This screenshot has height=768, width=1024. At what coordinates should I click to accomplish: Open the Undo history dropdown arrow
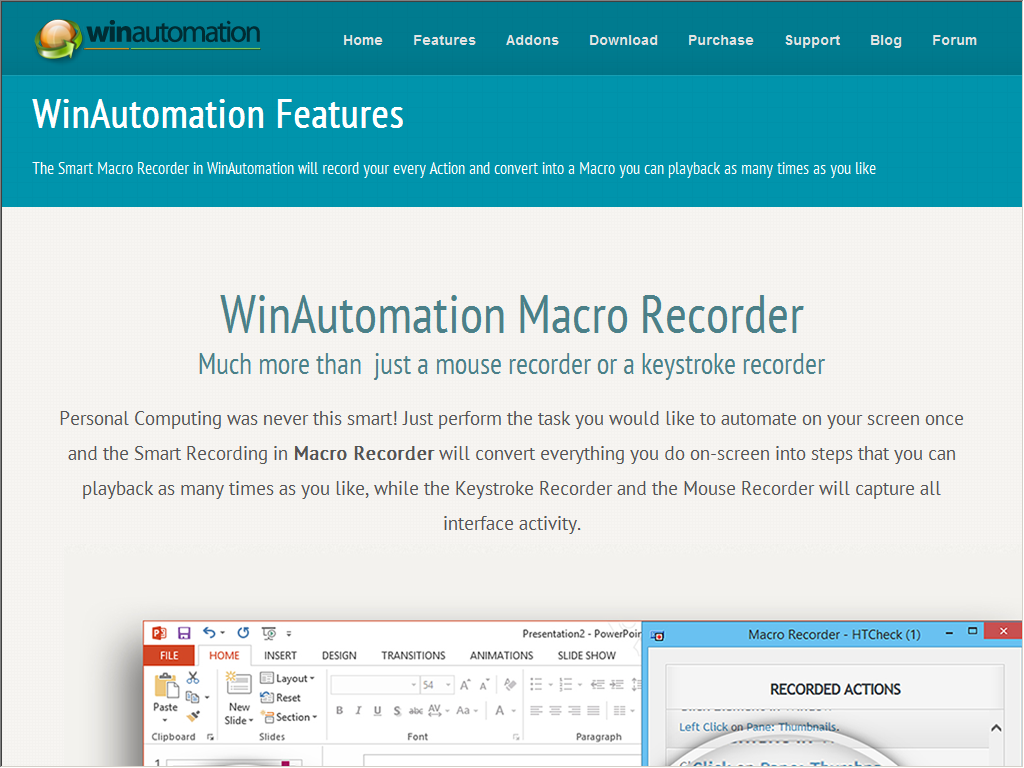(223, 633)
